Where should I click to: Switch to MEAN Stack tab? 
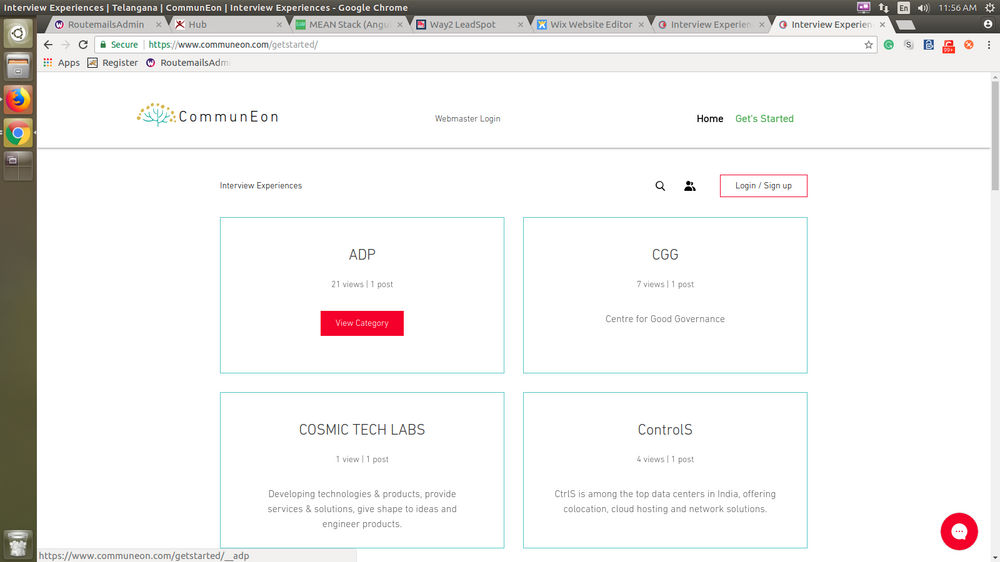349,24
